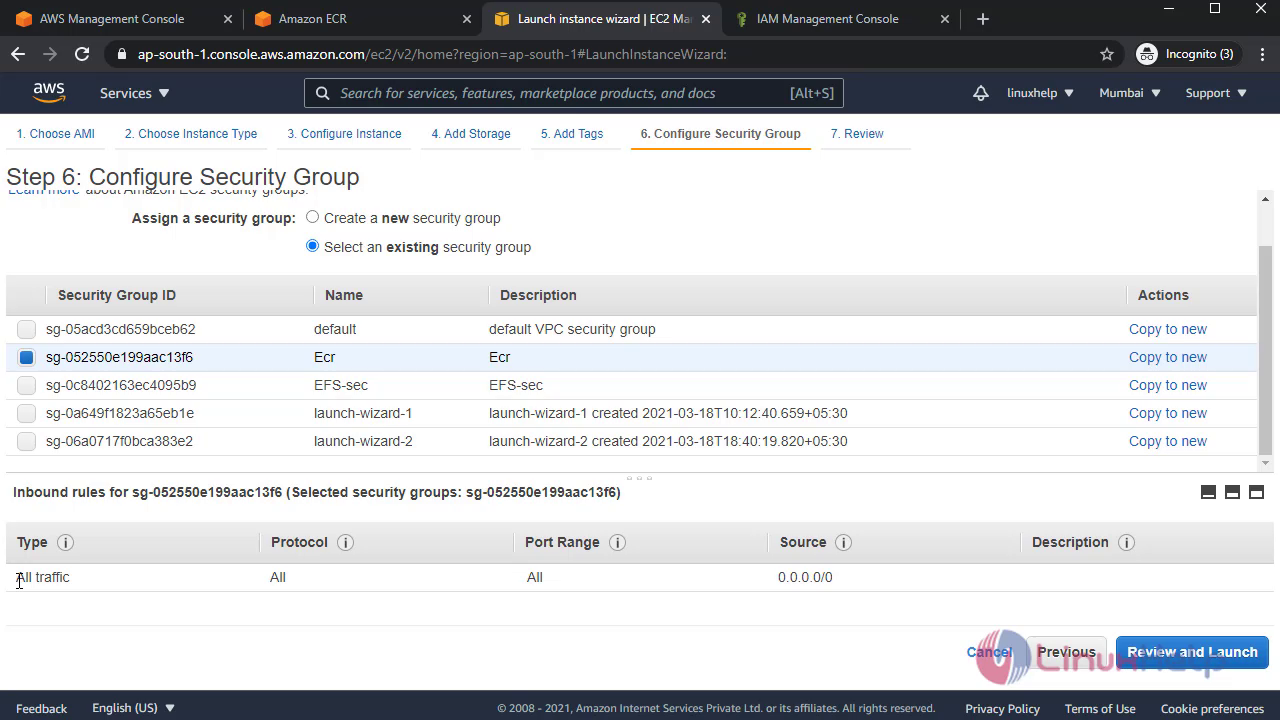Open the Feedback link in footer
The width and height of the screenshot is (1280, 720).
(41, 708)
